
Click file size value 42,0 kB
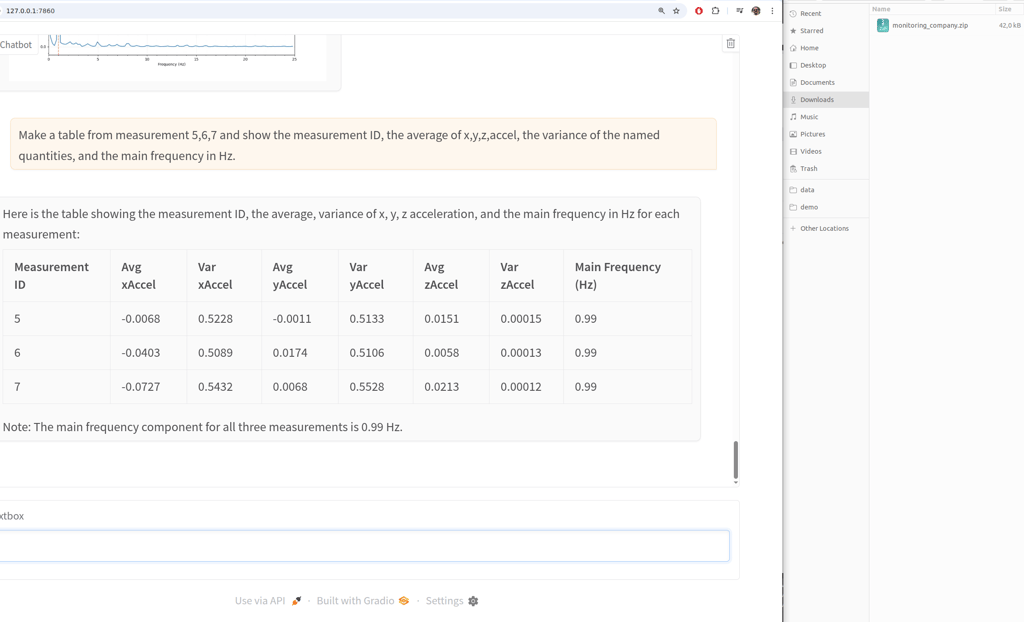point(1009,25)
